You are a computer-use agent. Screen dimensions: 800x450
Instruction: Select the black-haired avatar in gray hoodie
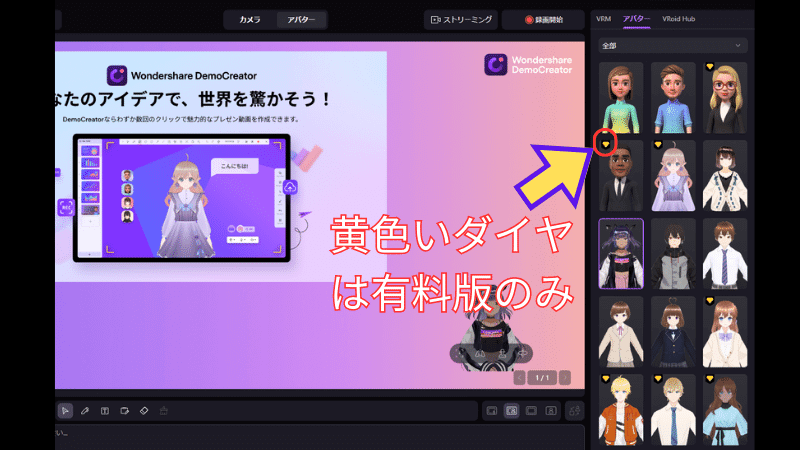pyautogui.click(x=673, y=254)
